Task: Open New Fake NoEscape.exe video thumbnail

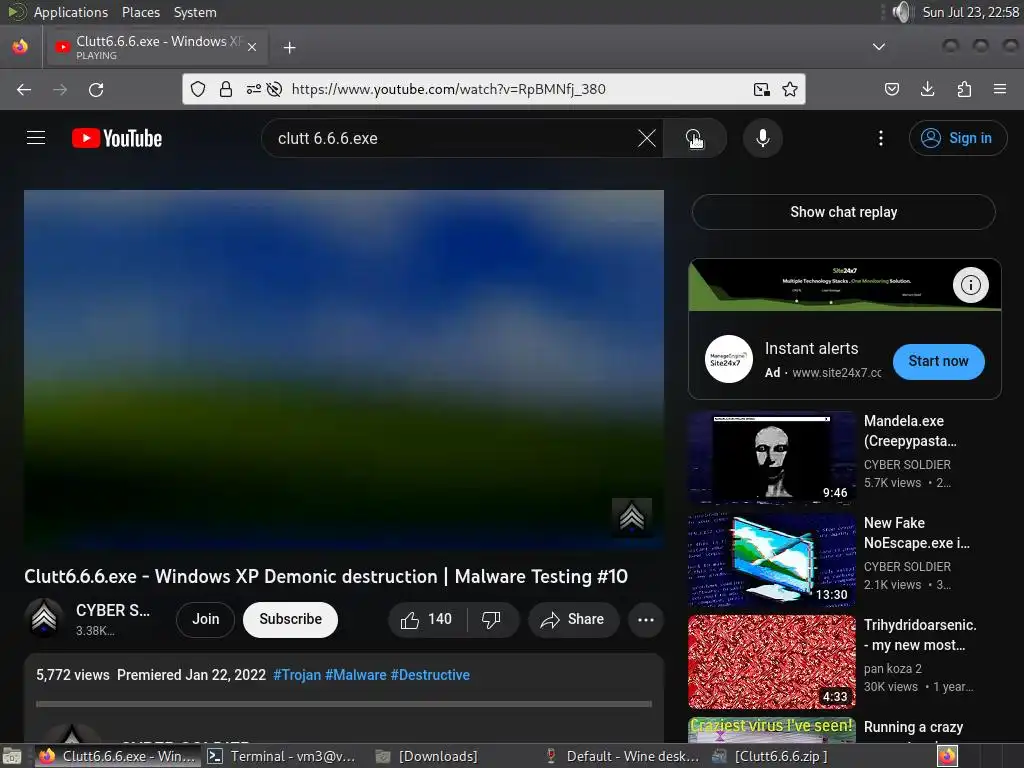Action: coord(772,559)
